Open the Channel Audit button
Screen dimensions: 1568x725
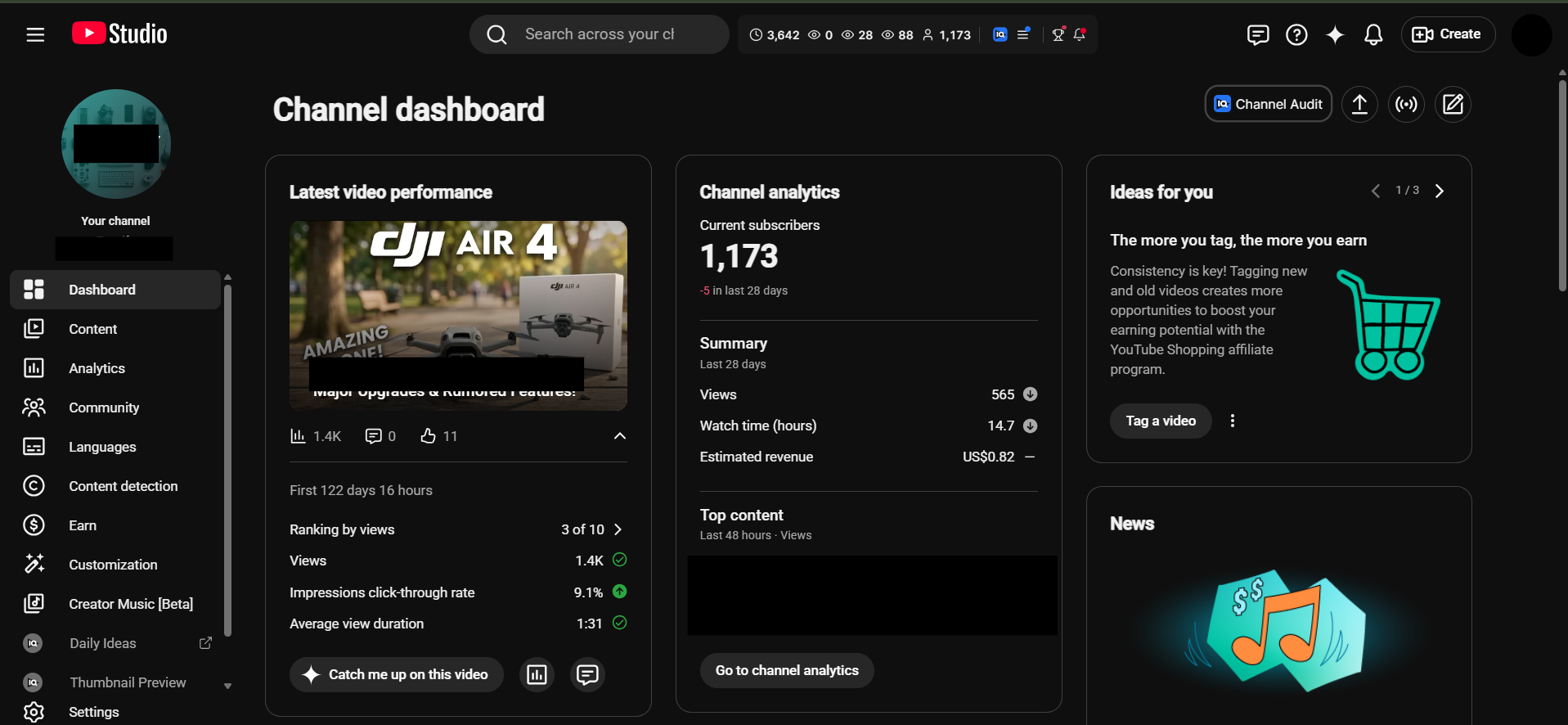(x=1269, y=104)
